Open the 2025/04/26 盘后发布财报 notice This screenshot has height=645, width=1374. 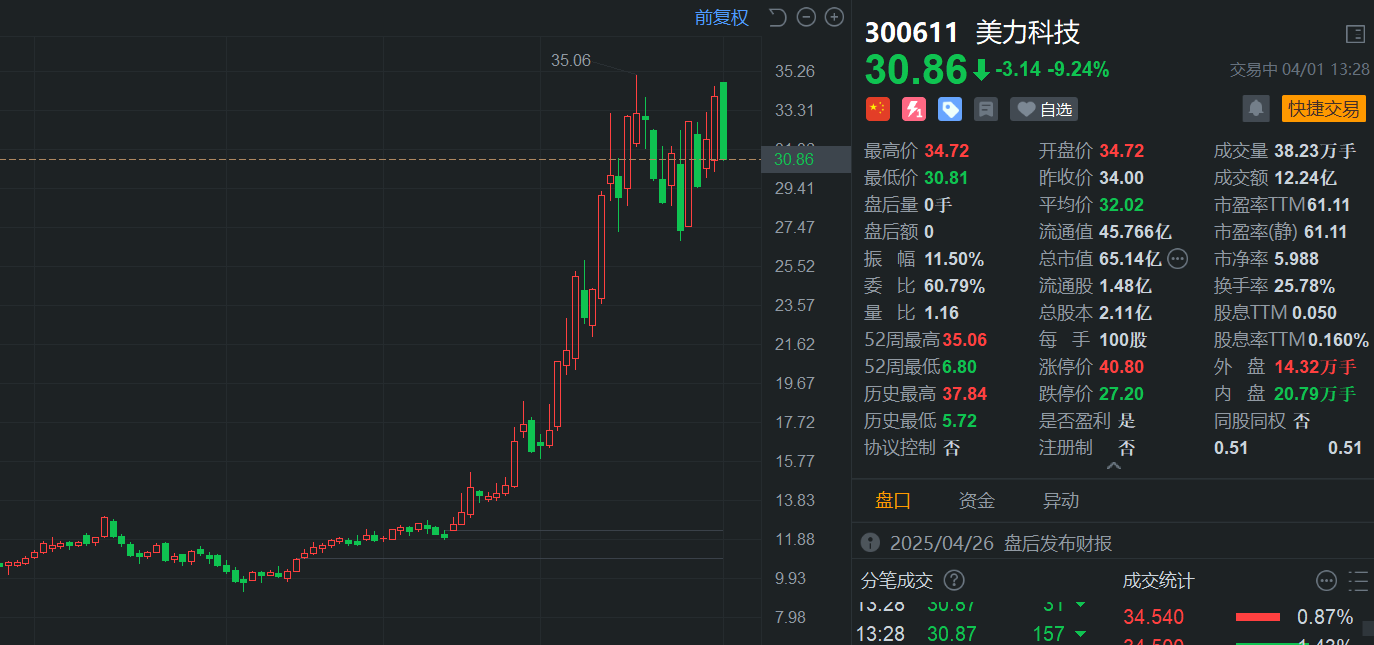click(x=1001, y=544)
